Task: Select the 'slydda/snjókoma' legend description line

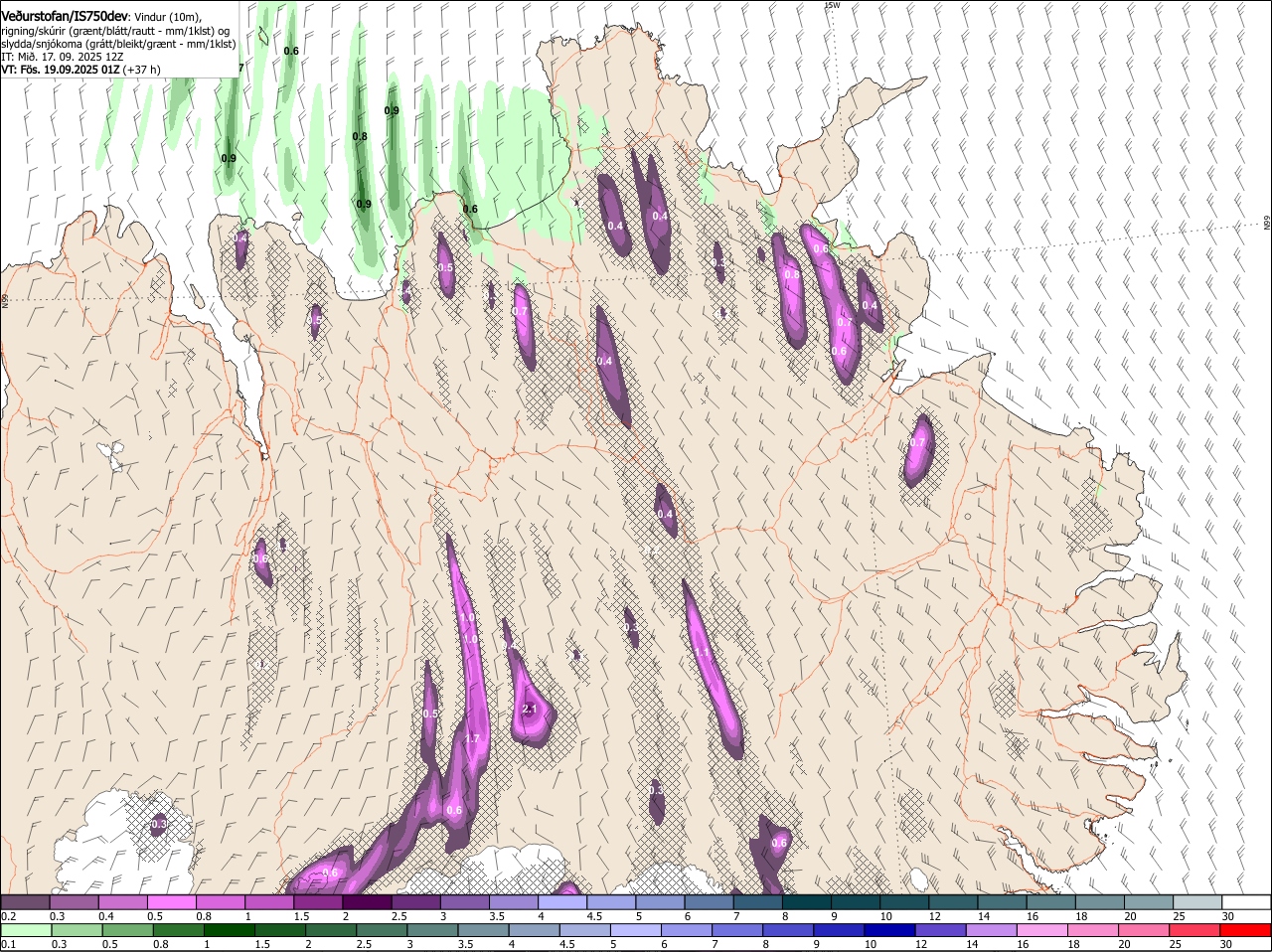Action: pyautogui.click(x=118, y=44)
